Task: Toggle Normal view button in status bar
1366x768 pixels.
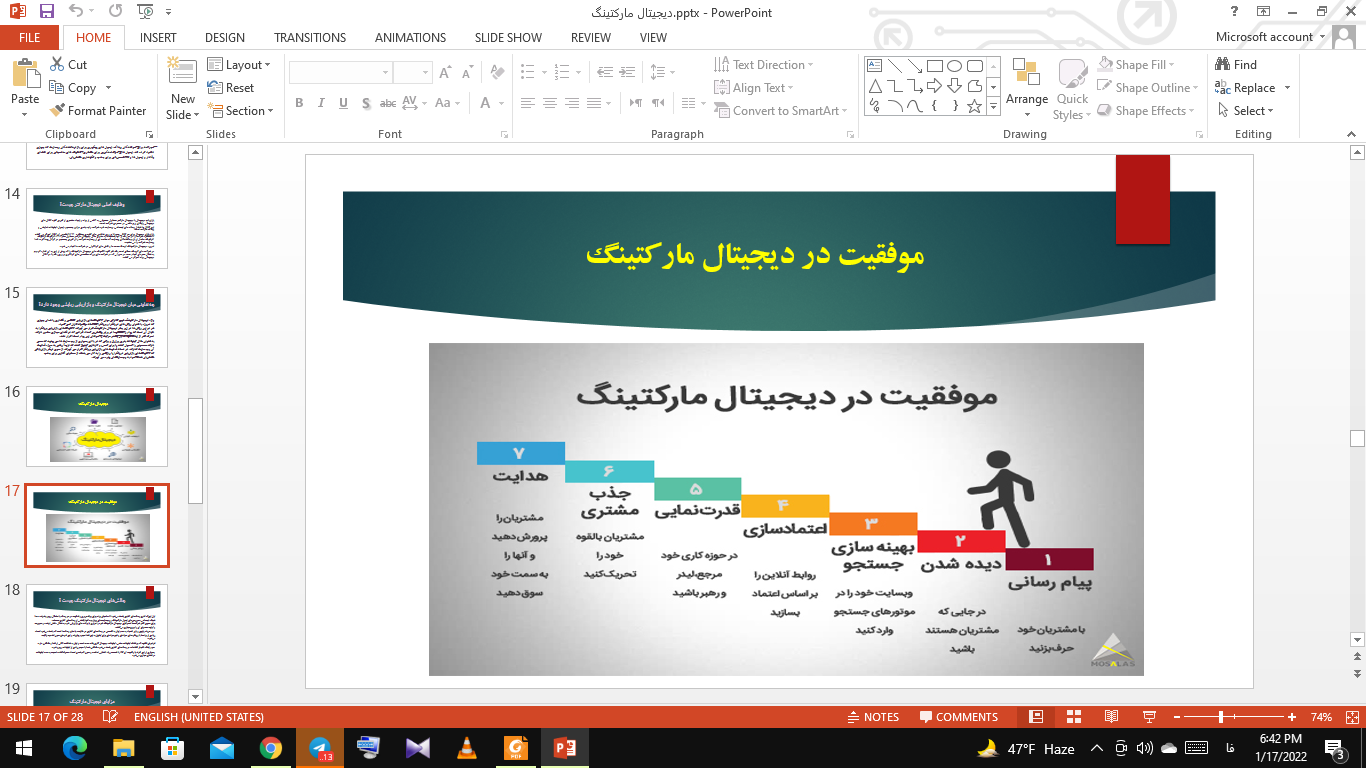Action: coord(1036,717)
